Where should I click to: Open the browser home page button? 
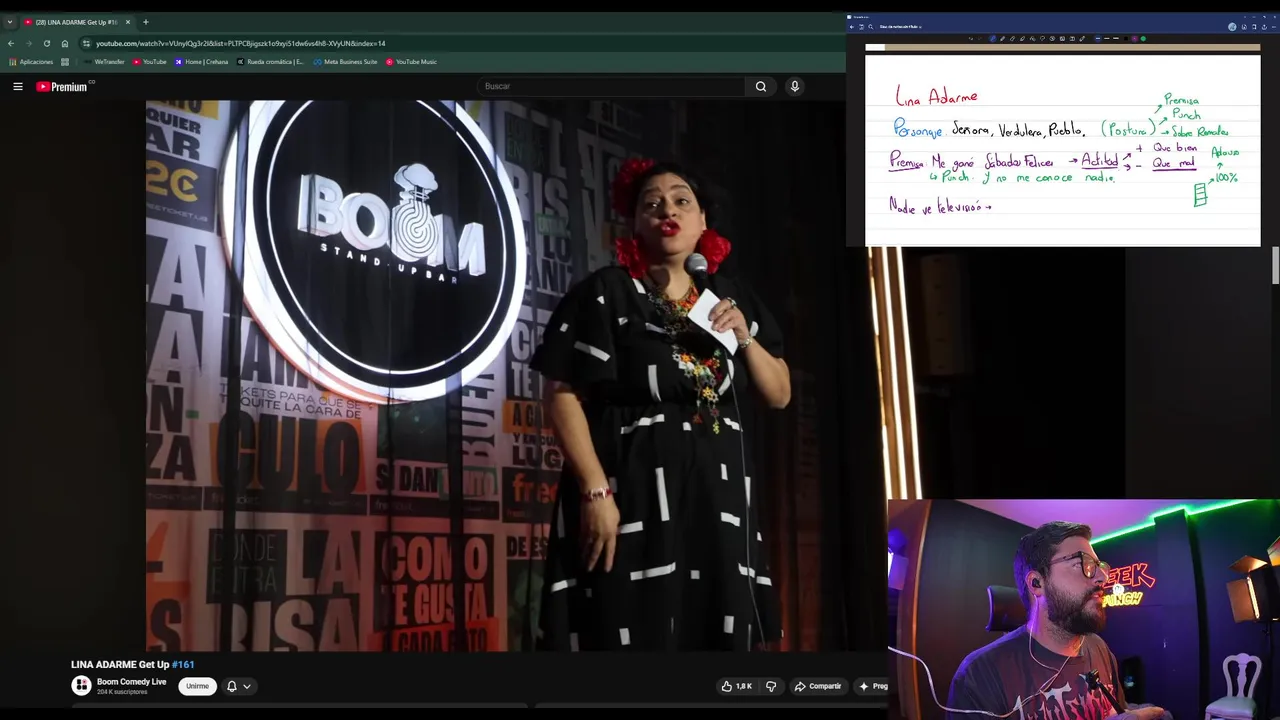point(65,43)
